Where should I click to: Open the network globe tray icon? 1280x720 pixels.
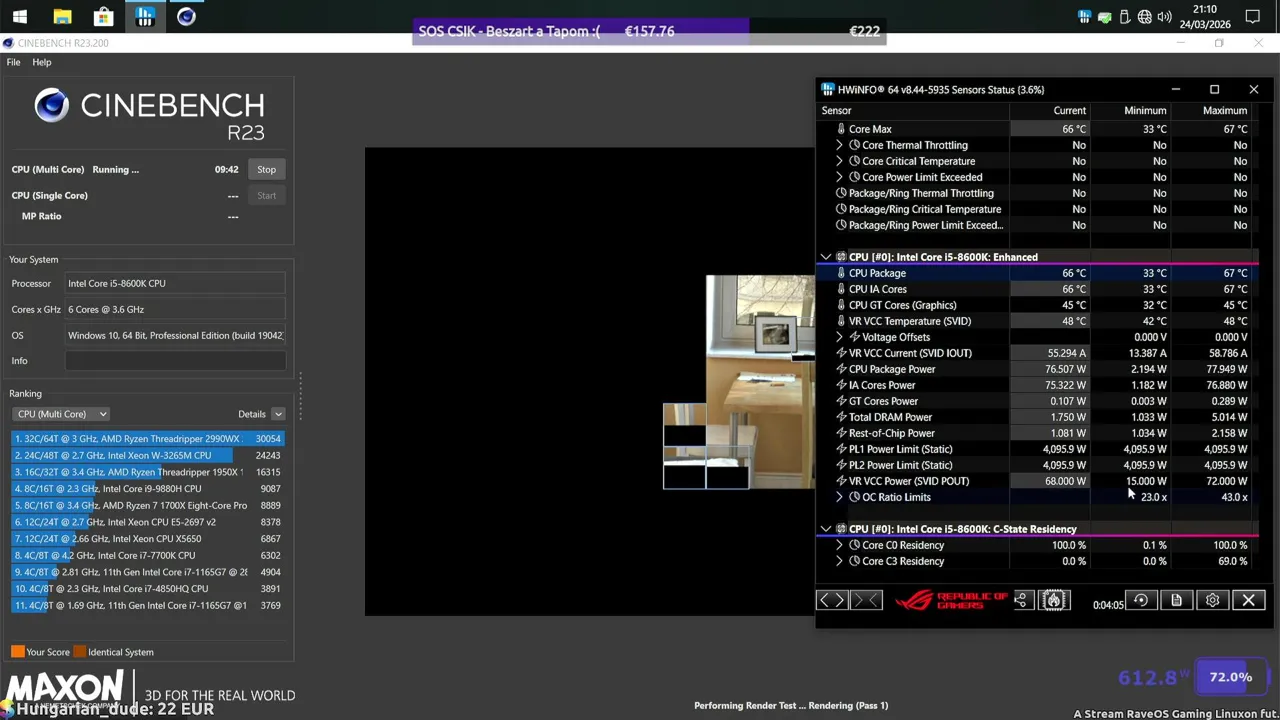tap(1144, 17)
